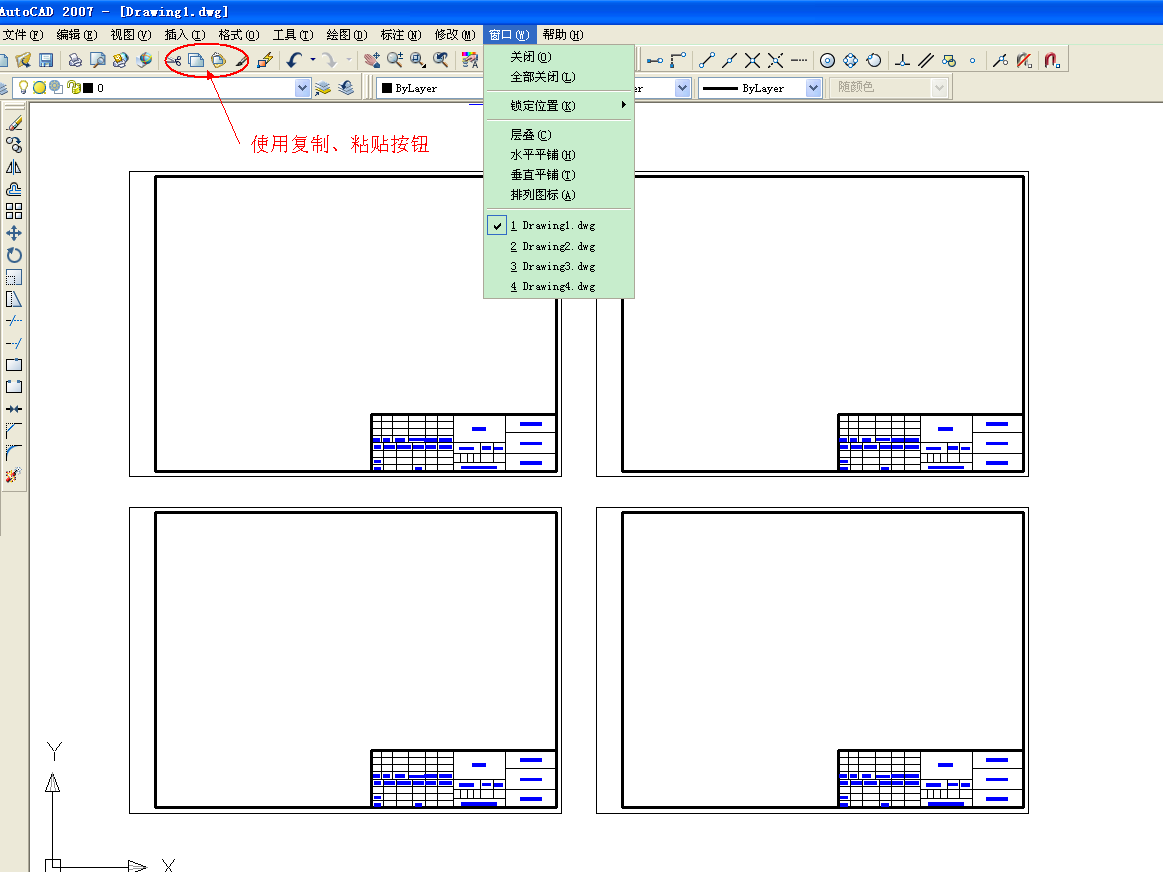The image size is (1163, 872).
Task: Expand the layer list dropdown arrow
Action: pos(303,88)
